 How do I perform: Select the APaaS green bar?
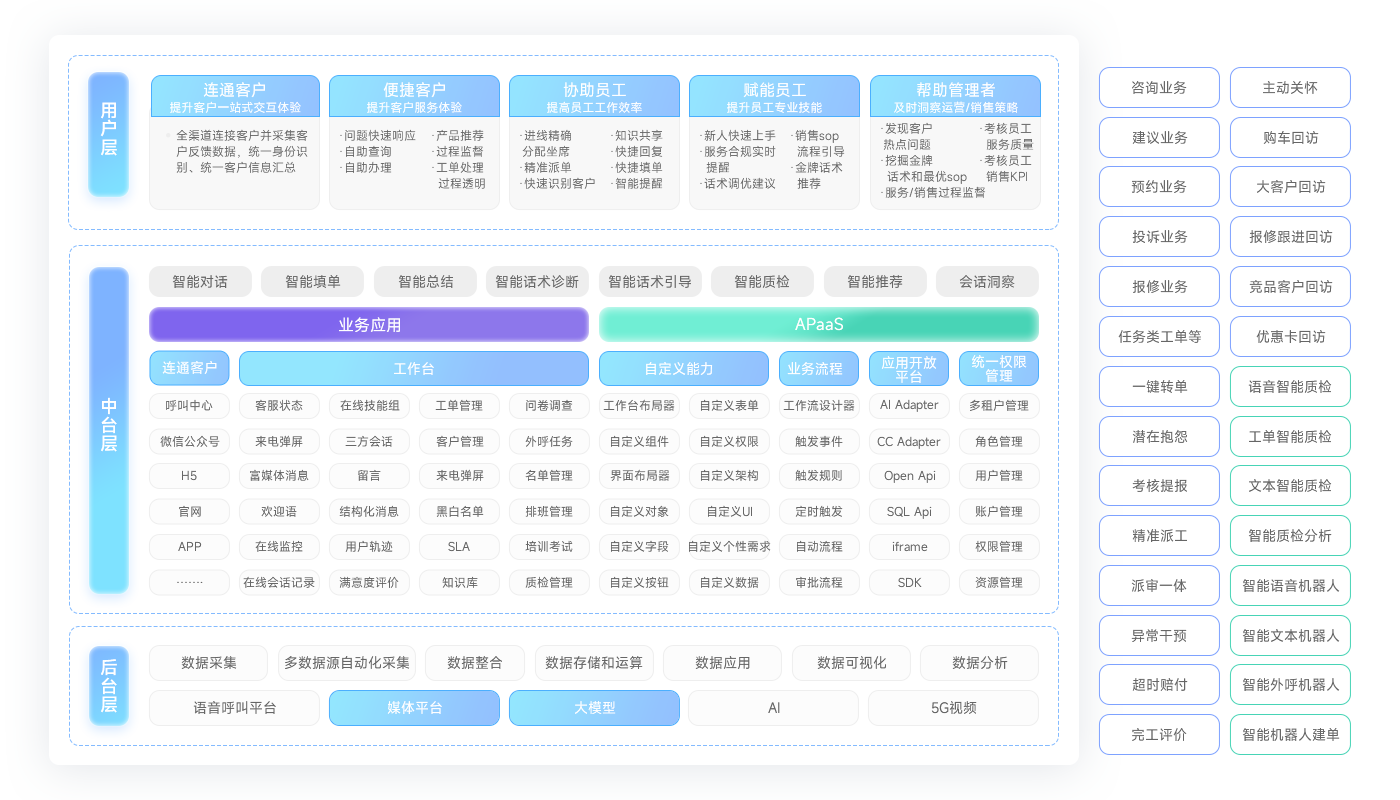[x=818, y=325]
